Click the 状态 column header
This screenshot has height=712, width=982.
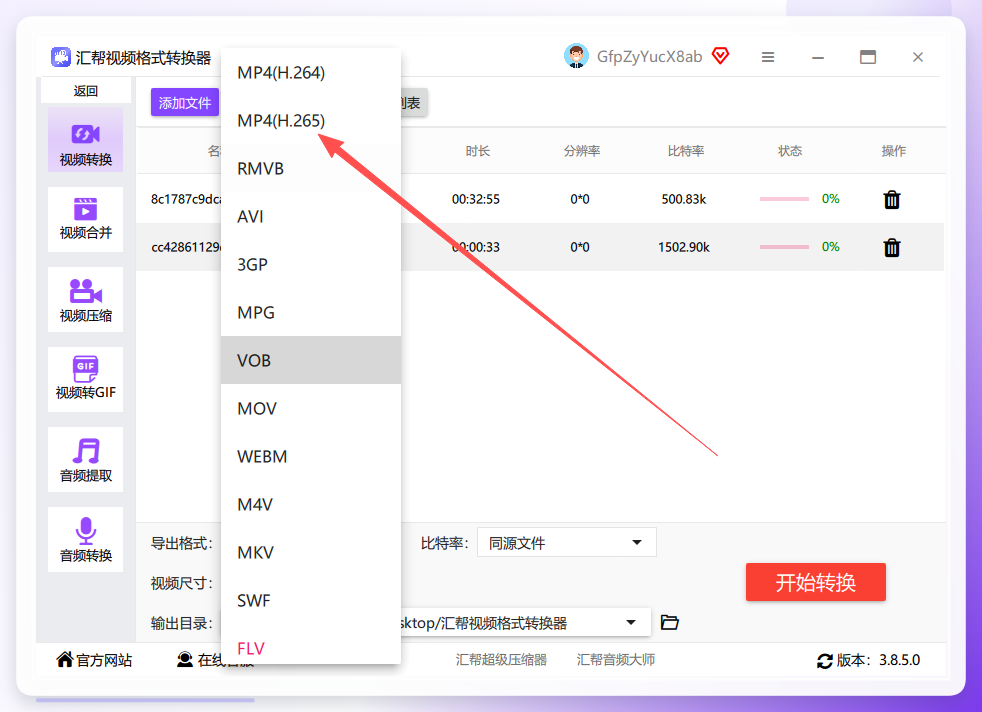790,151
